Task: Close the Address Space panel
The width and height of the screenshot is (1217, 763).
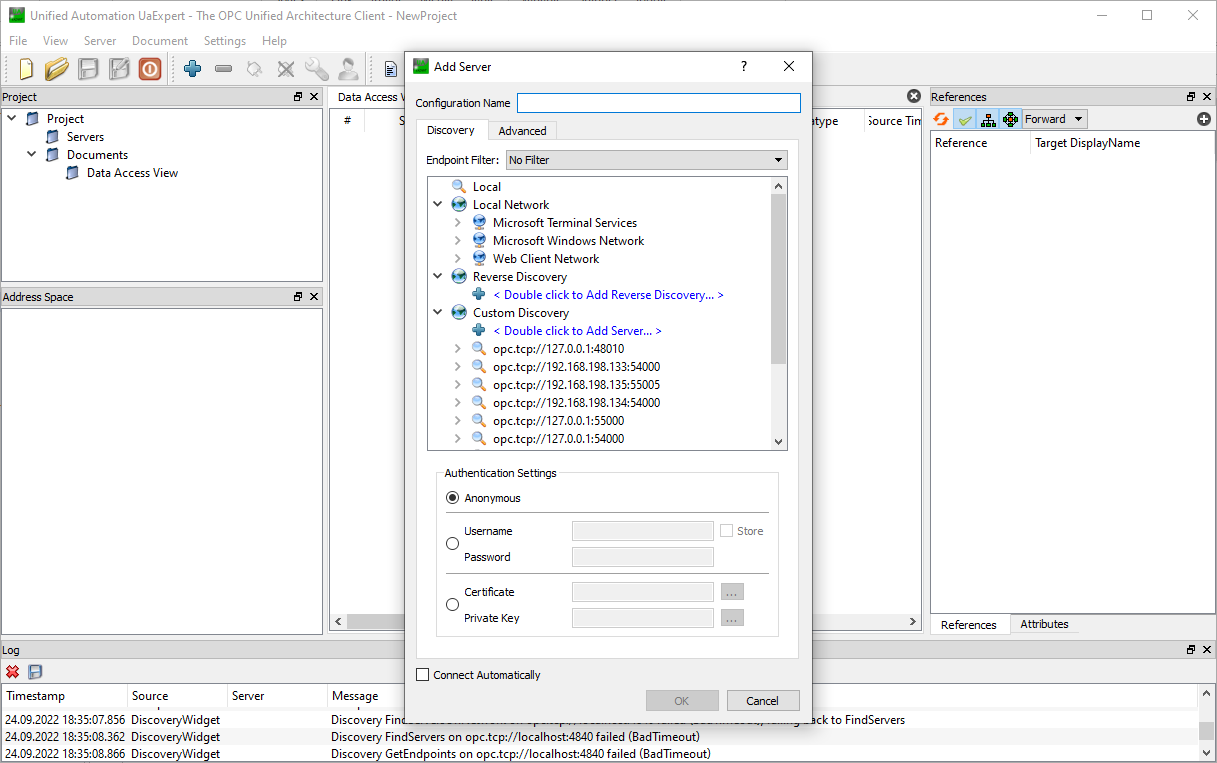Action: pyautogui.click(x=314, y=297)
